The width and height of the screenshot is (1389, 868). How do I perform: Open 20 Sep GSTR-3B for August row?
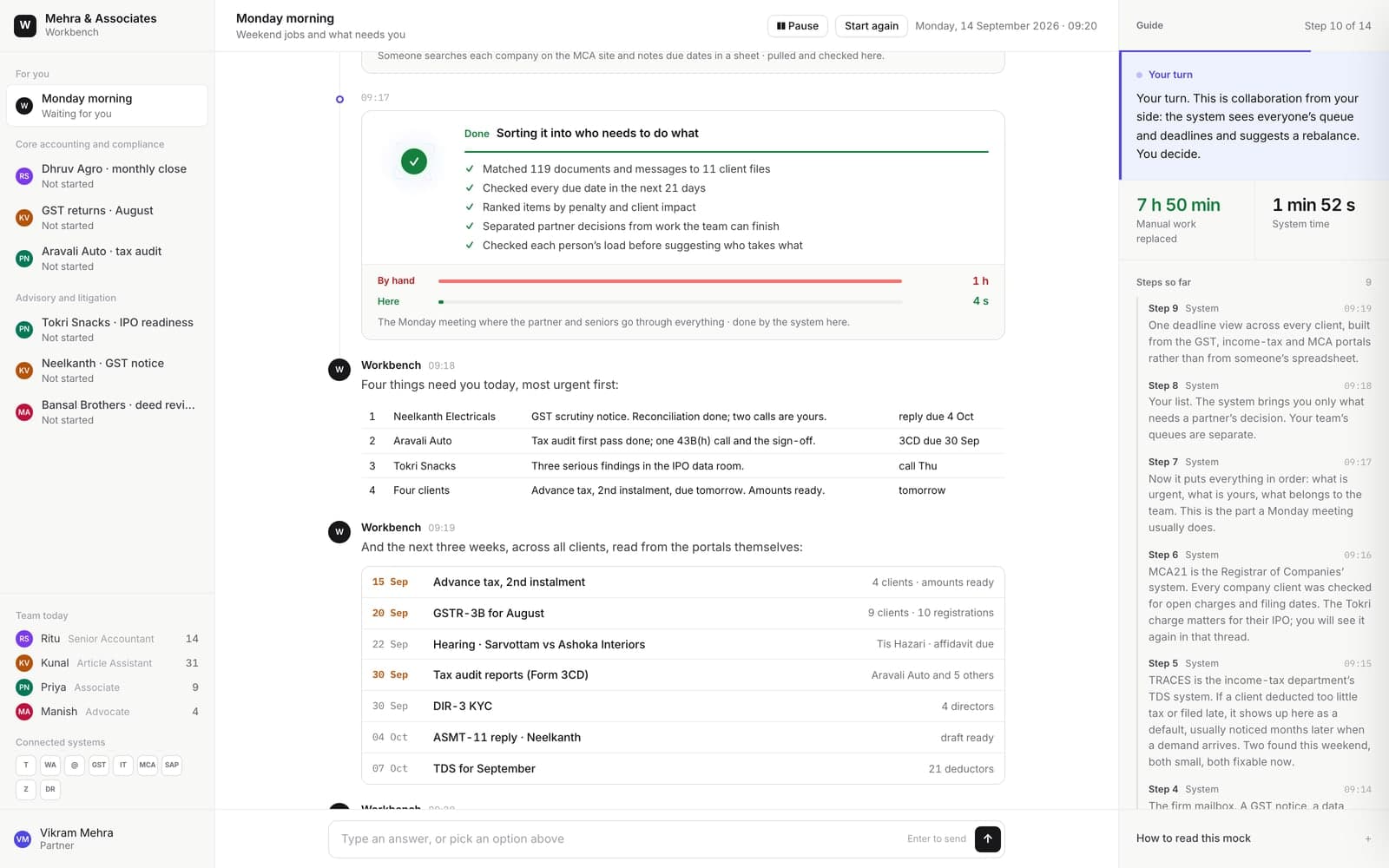[x=682, y=613]
